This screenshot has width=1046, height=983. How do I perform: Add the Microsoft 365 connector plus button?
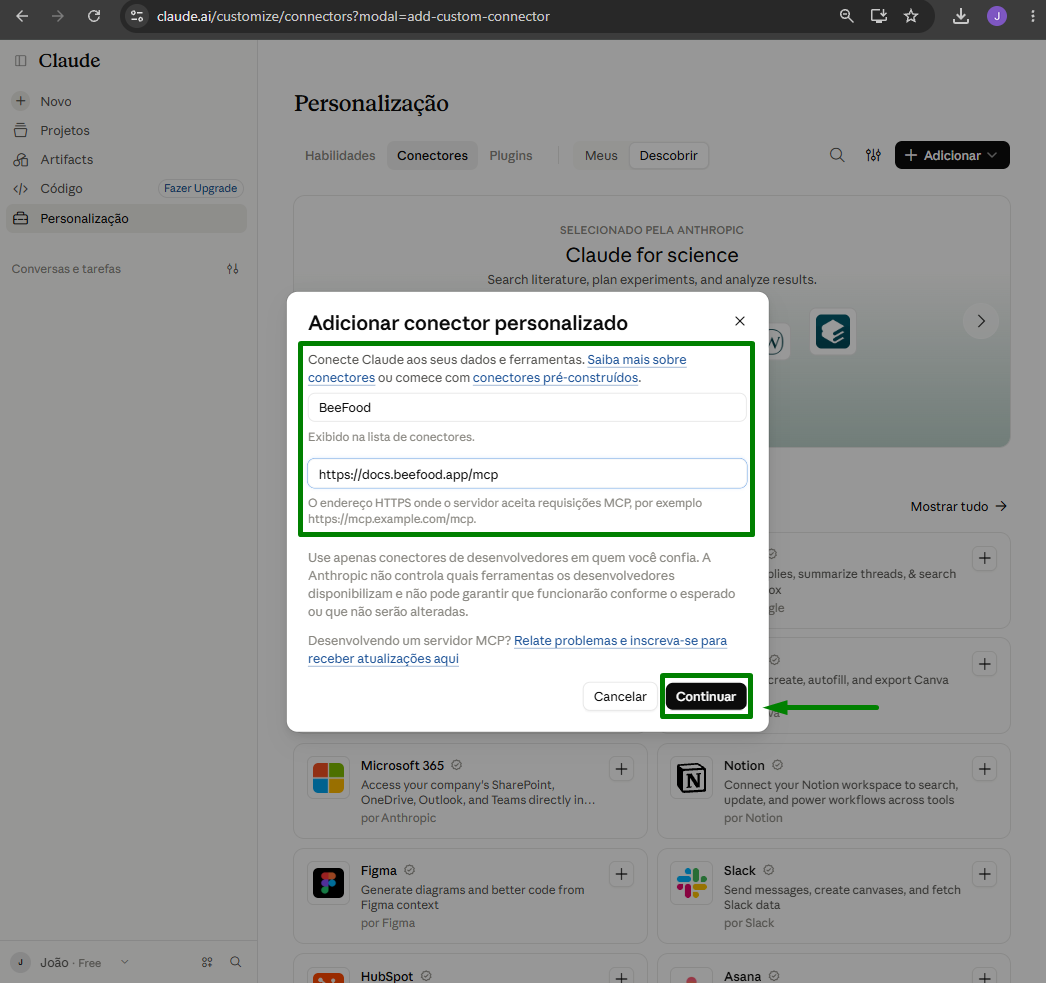(x=621, y=769)
